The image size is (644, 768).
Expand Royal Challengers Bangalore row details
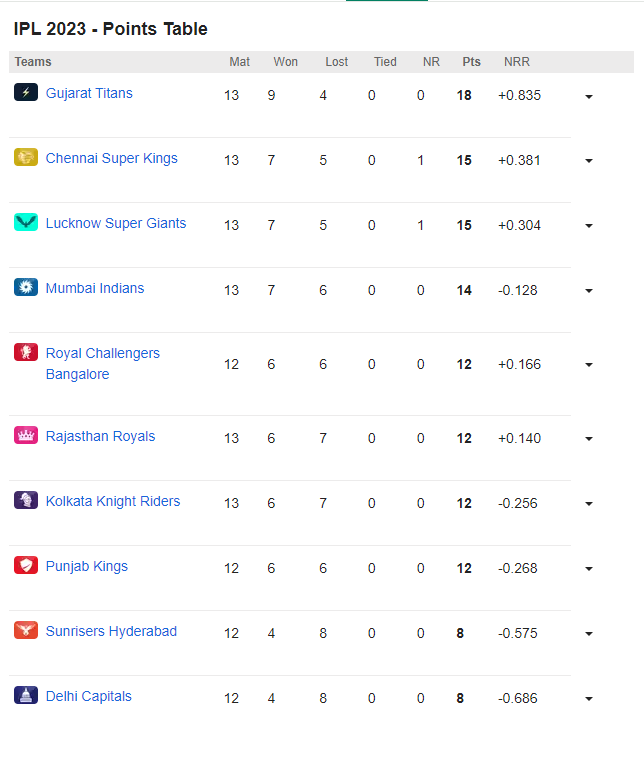tap(589, 365)
